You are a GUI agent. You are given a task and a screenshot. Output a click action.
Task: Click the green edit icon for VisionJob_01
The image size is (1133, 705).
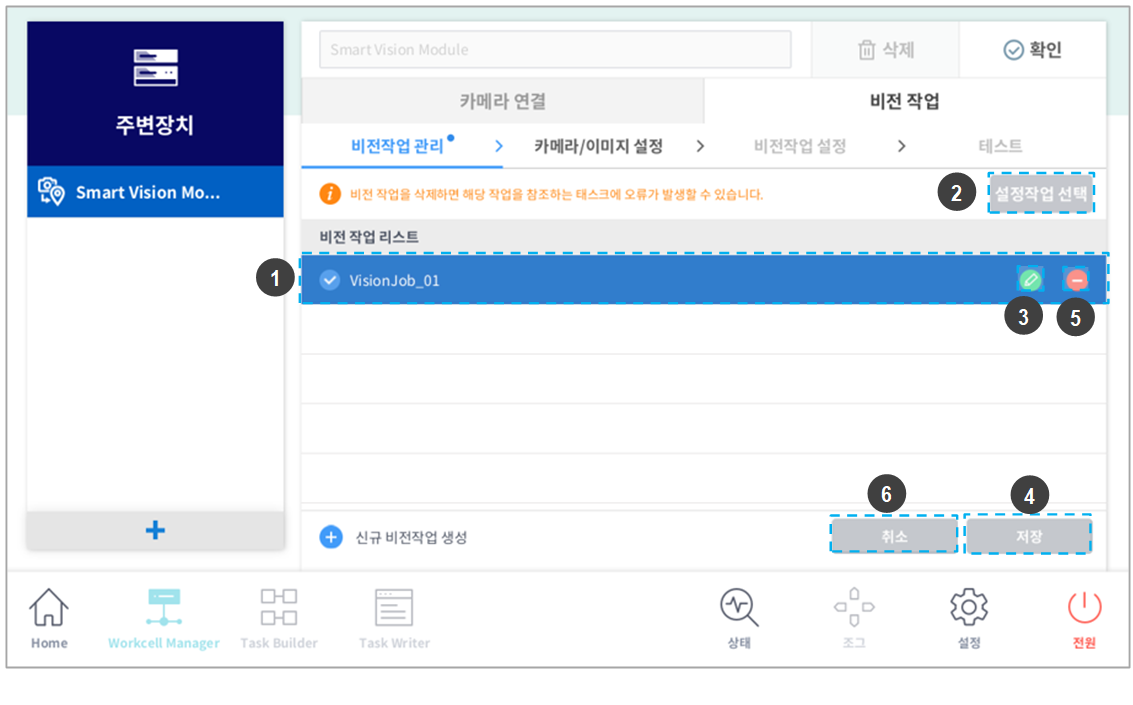[x=1029, y=280]
